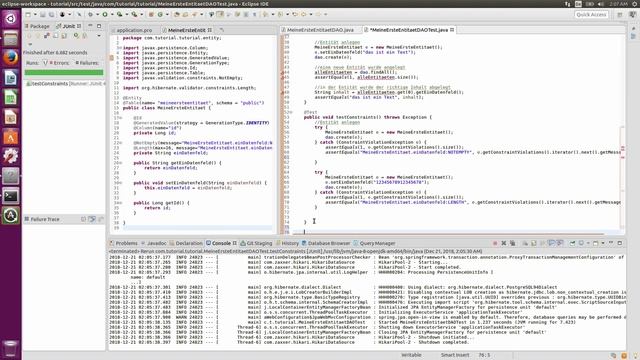The image size is (640, 360).
Task: Click the green JUnit progress bar
Action: 64,73
